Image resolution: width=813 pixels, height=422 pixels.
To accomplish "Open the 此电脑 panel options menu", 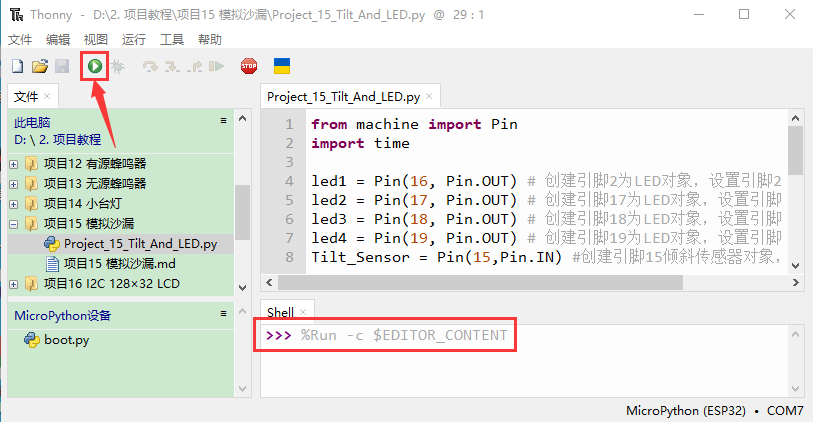I will tap(224, 120).
